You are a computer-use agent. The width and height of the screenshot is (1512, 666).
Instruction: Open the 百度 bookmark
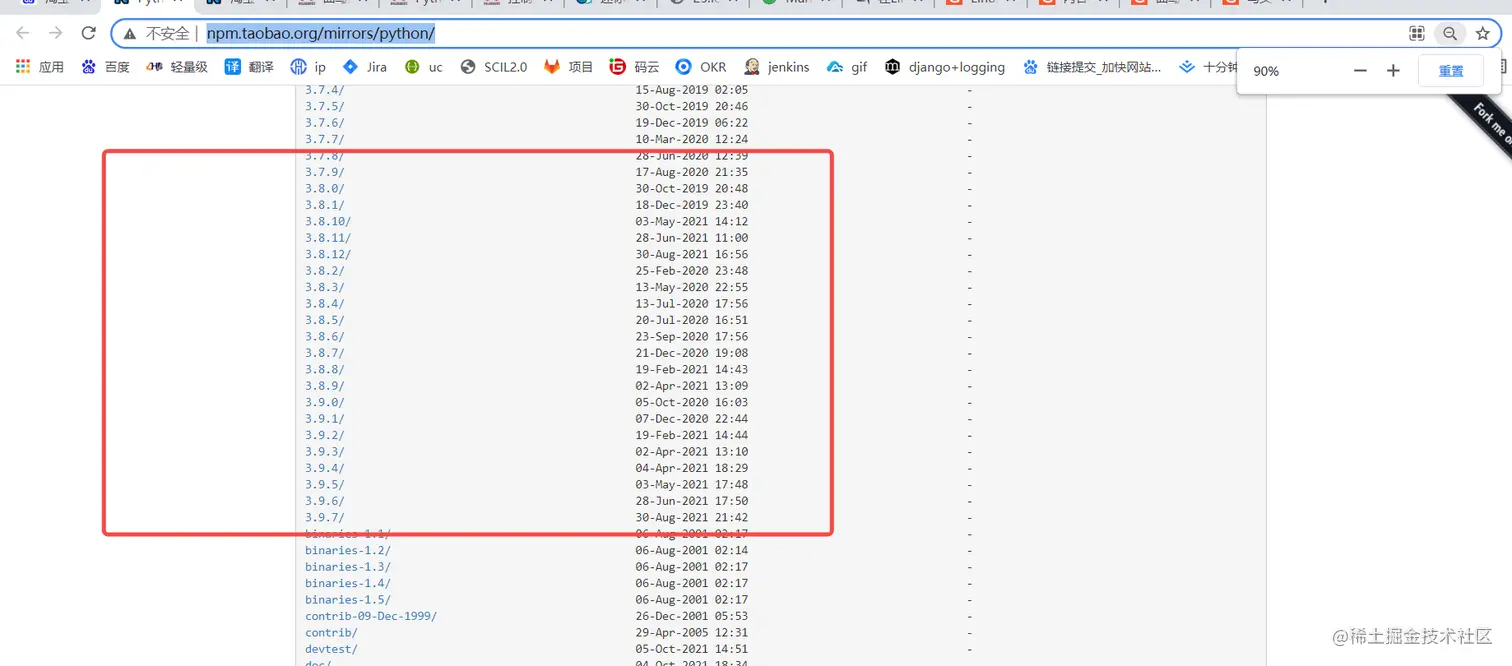click(106, 67)
